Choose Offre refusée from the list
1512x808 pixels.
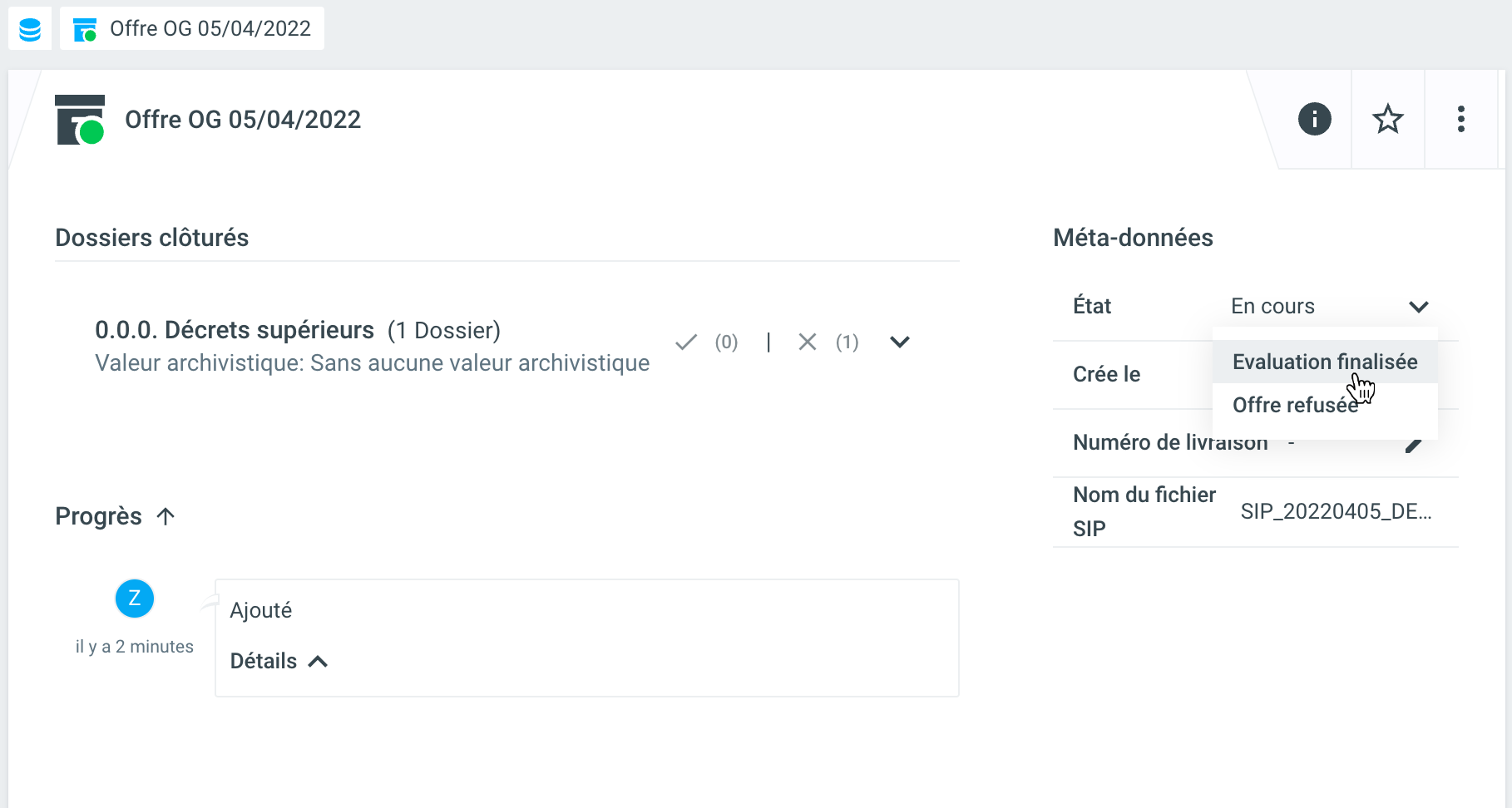click(x=1294, y=406)
